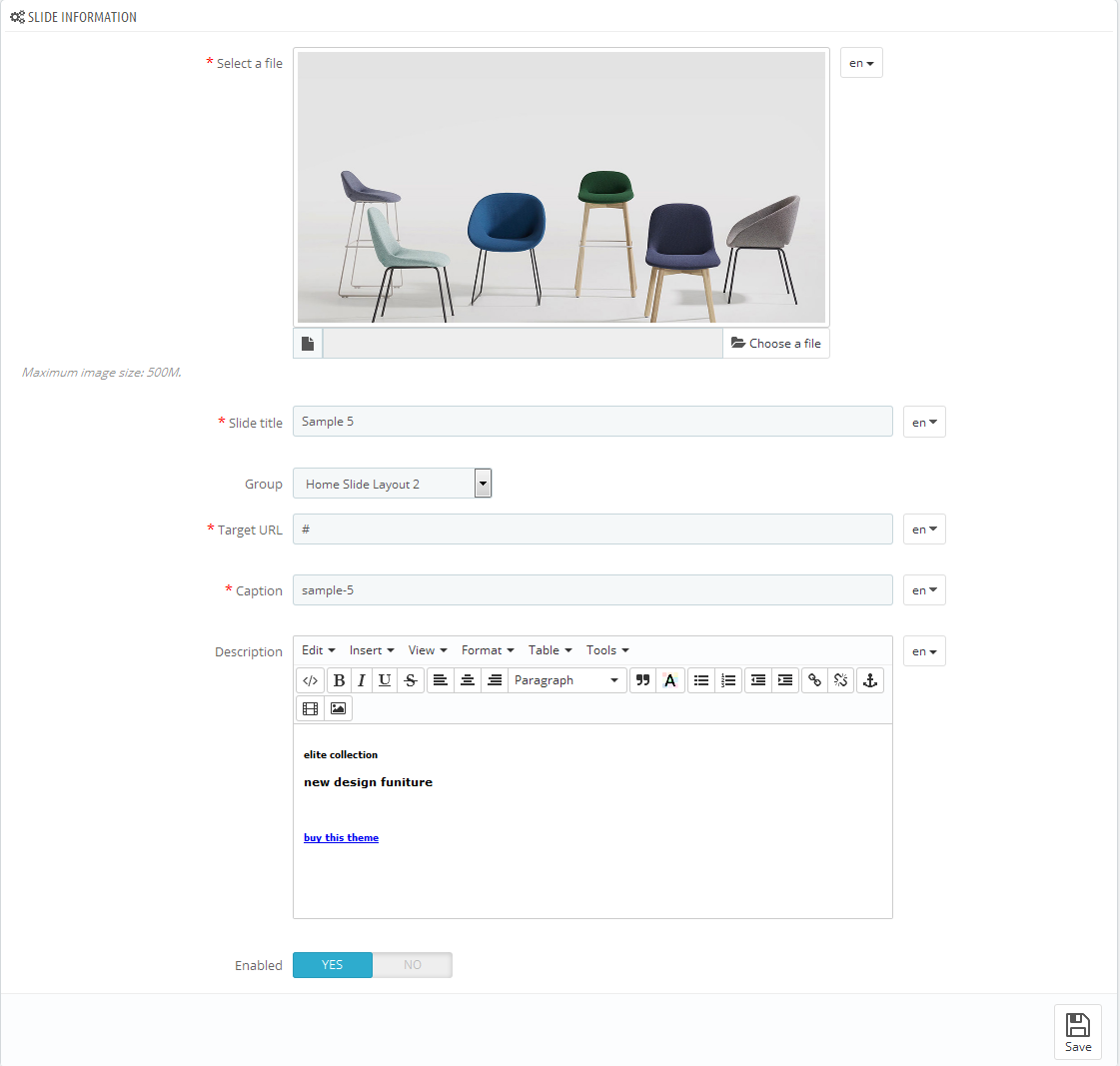Open text color picker in editor
This screenshot has width=1120, height=1066.
pyautogui.click(x=670, y=680)
